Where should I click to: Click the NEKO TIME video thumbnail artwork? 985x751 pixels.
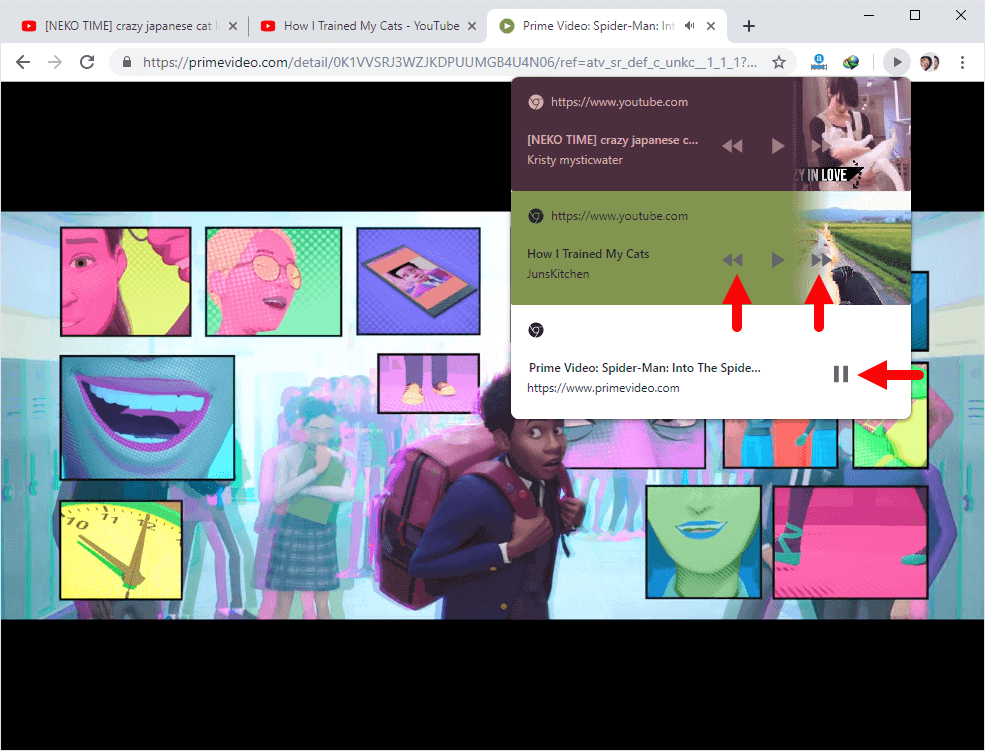click(x=851, y=134)
